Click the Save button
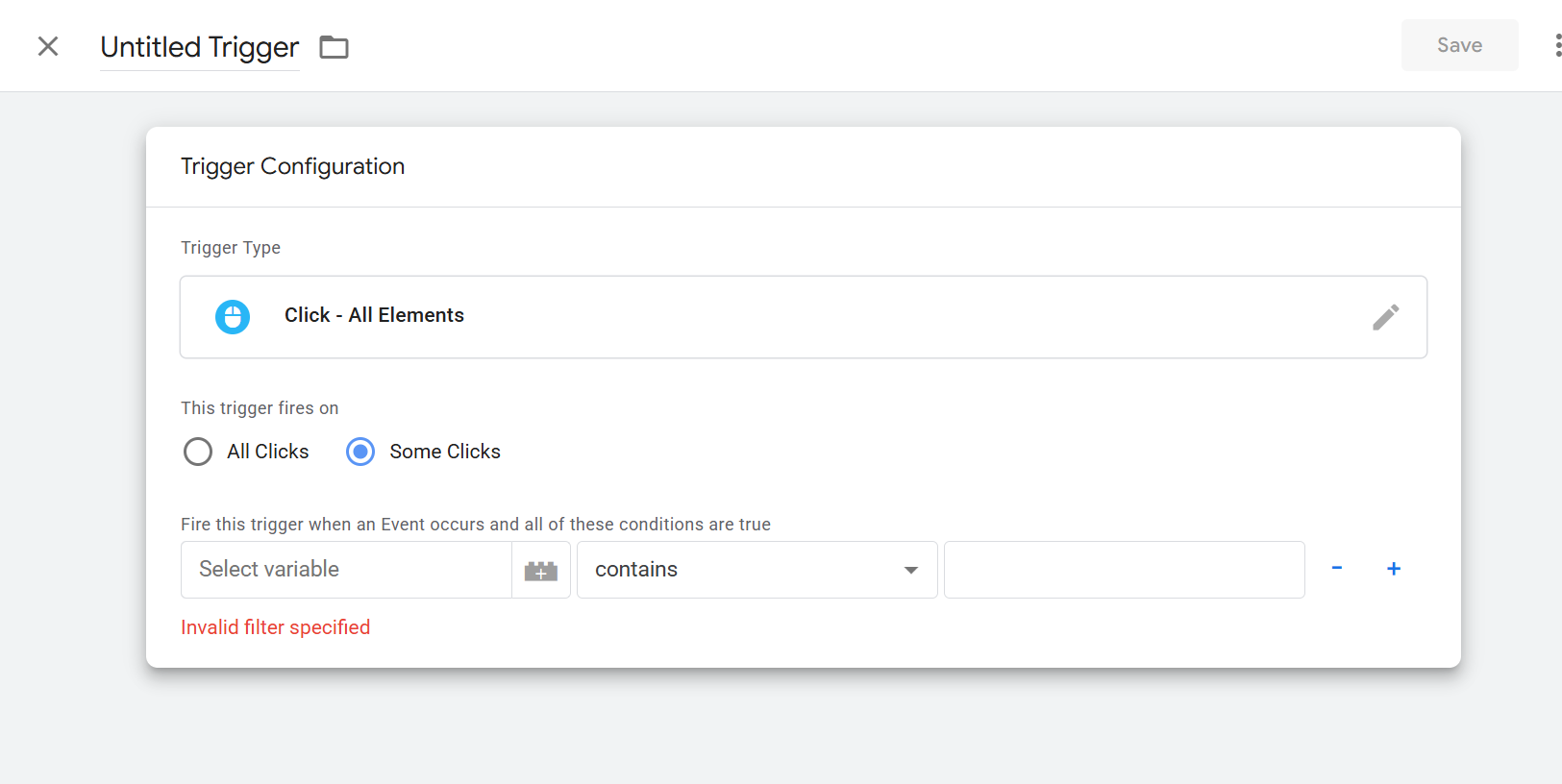Viewport: 1562px width, 784px height. click(1459, 45)
